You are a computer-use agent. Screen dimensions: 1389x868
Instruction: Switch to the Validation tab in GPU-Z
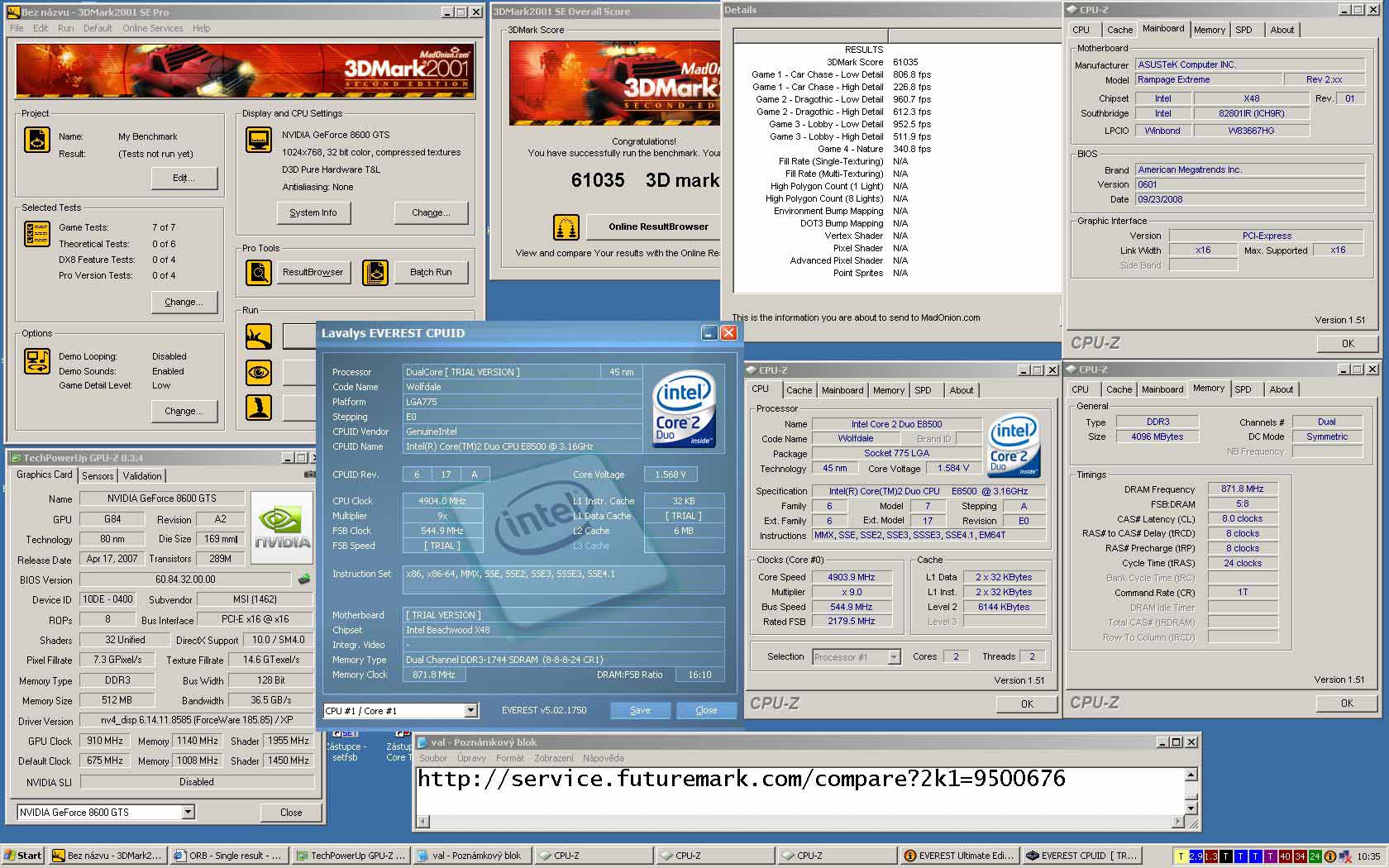142,476
